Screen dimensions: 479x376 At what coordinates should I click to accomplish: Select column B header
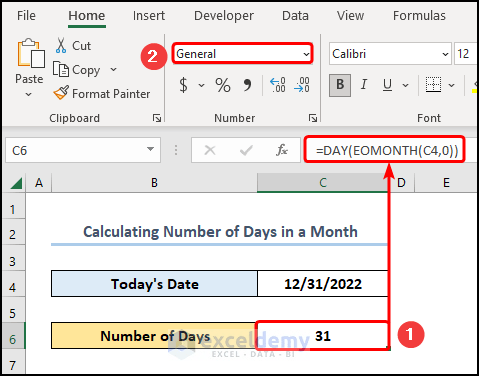pyautogui.click(x=154, y=183)
